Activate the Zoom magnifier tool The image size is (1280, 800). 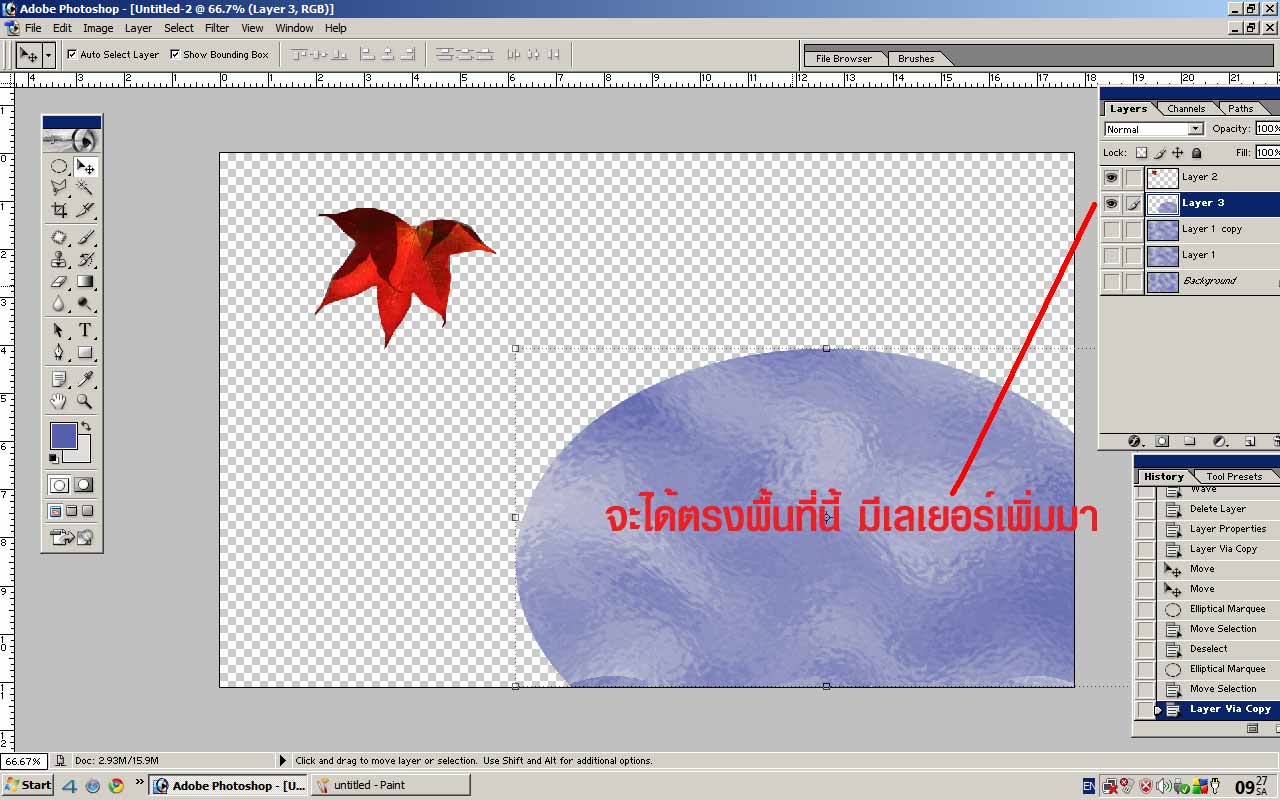coord(86,401)
